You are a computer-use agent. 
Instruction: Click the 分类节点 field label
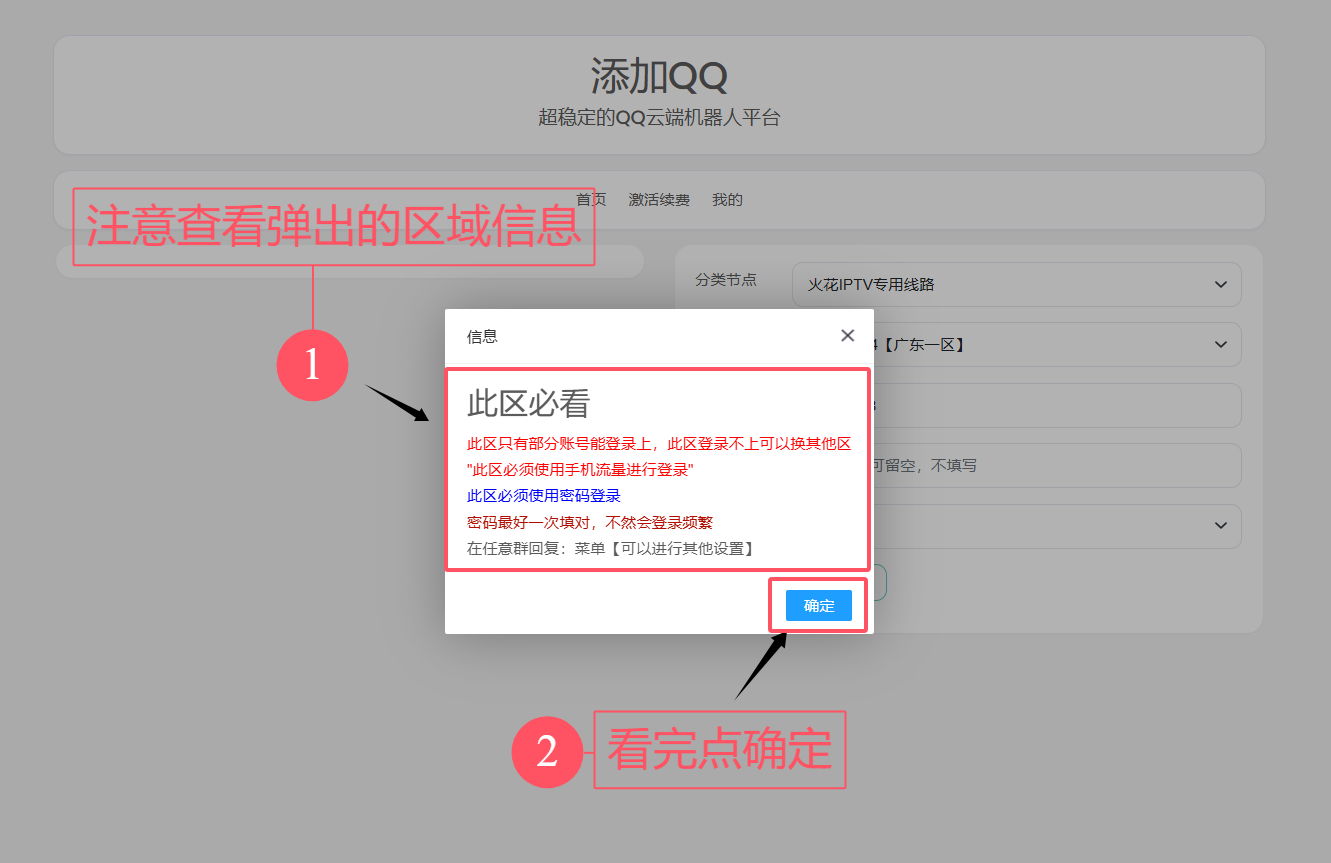pos(726,280)
